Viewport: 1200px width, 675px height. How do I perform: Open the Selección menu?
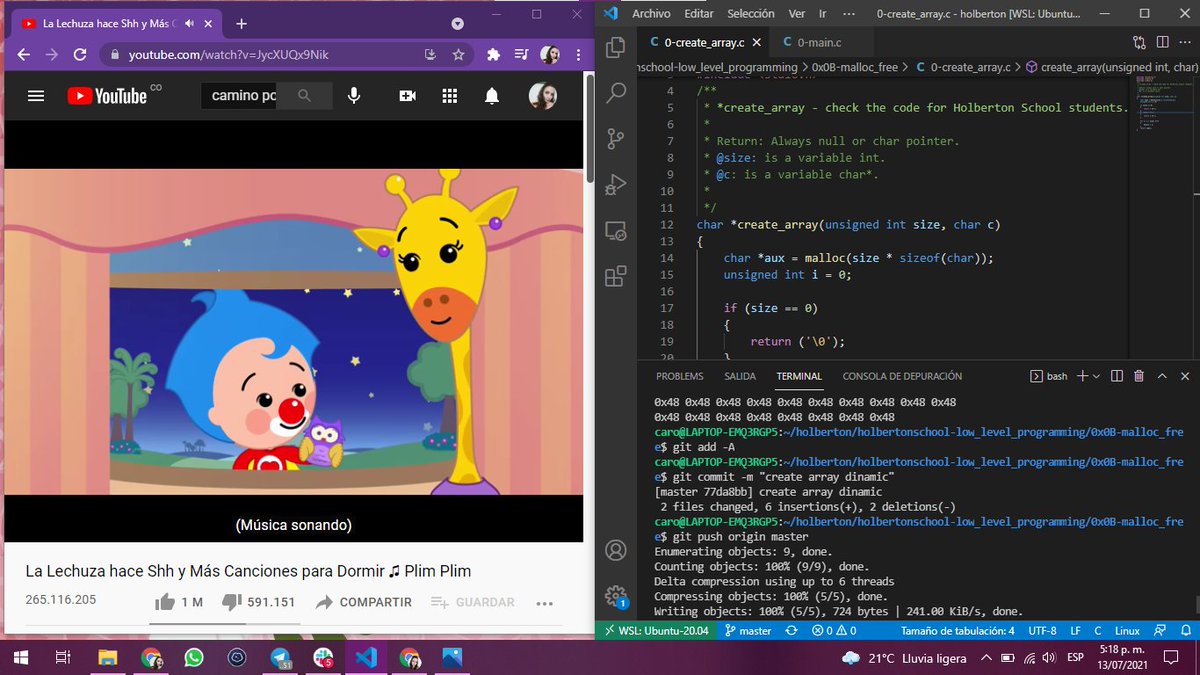click(751, 14)
